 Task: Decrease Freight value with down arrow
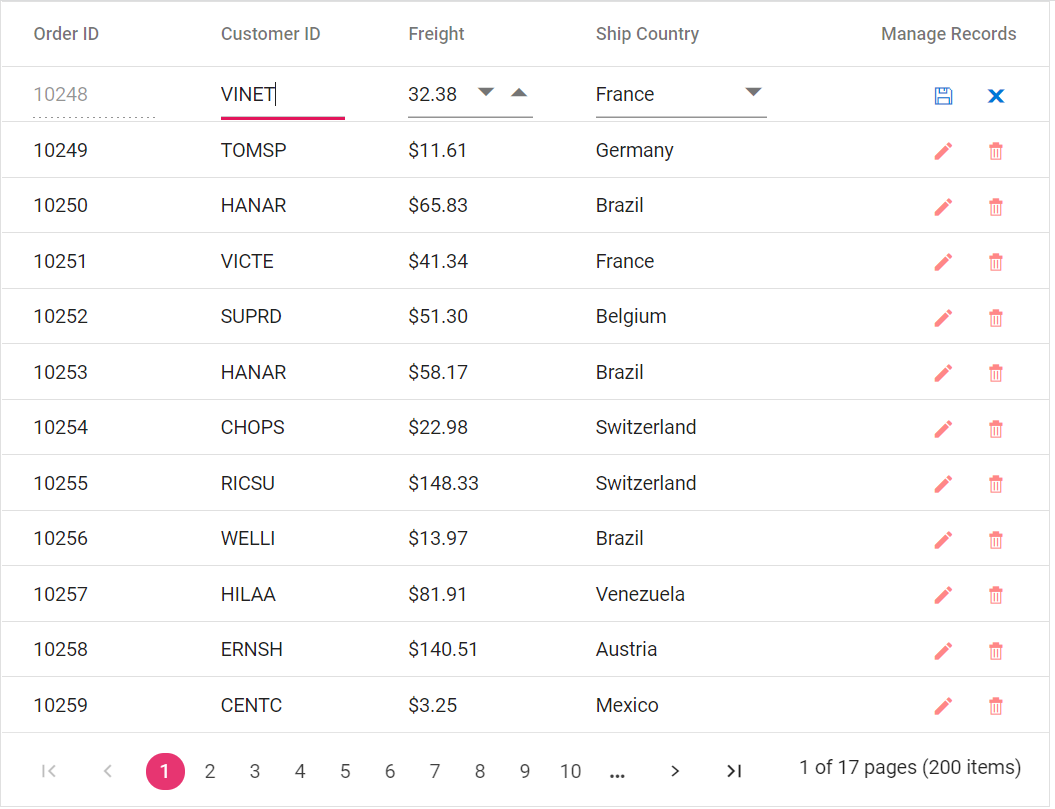[486, 93]
